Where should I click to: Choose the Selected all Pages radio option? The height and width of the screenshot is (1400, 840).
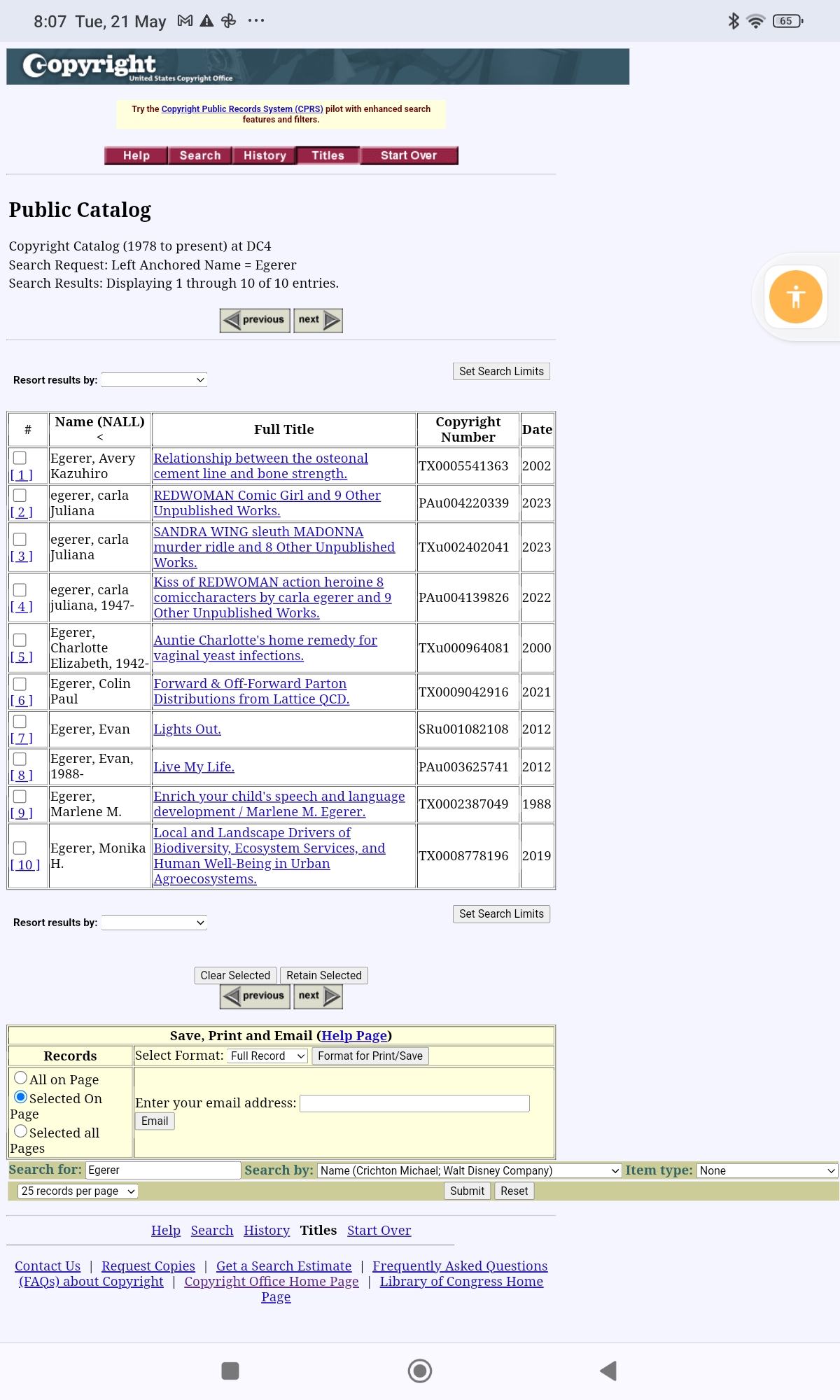(21, 1131)
